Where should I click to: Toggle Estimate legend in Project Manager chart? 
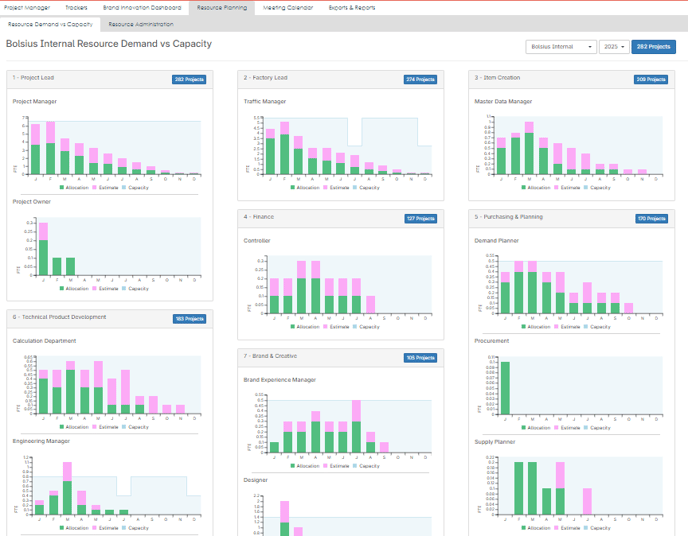[105, 188]
